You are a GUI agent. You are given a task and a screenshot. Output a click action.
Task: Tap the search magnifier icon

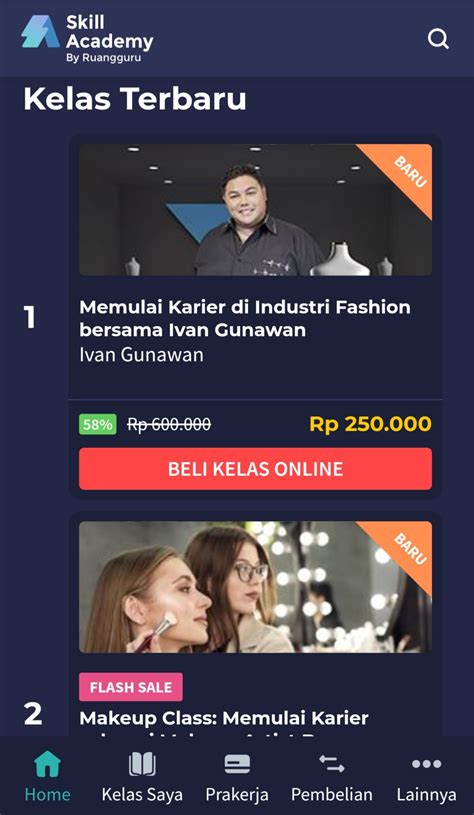click(x=438, y=39)
